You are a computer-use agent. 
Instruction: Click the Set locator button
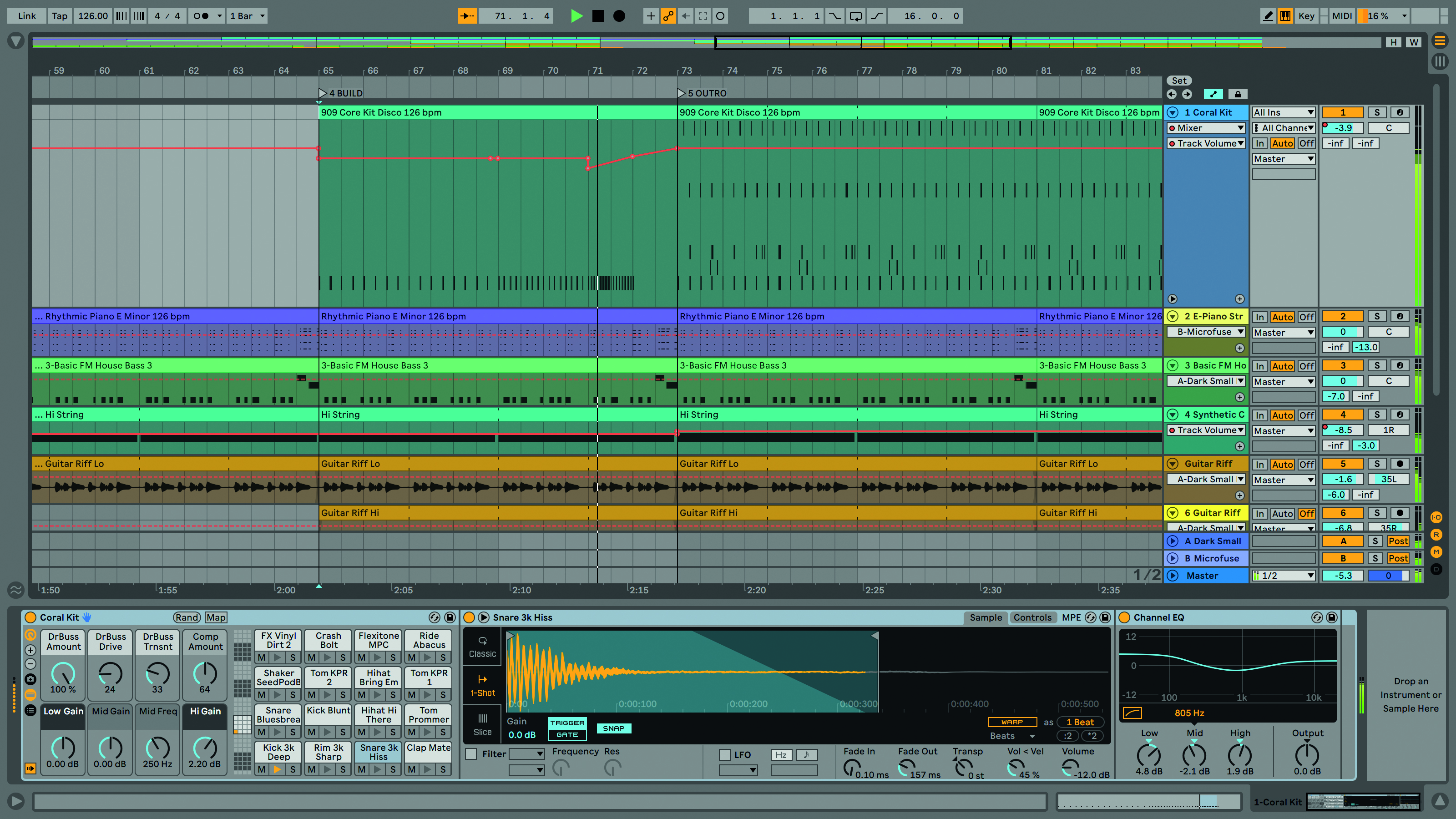point(1179,81)
